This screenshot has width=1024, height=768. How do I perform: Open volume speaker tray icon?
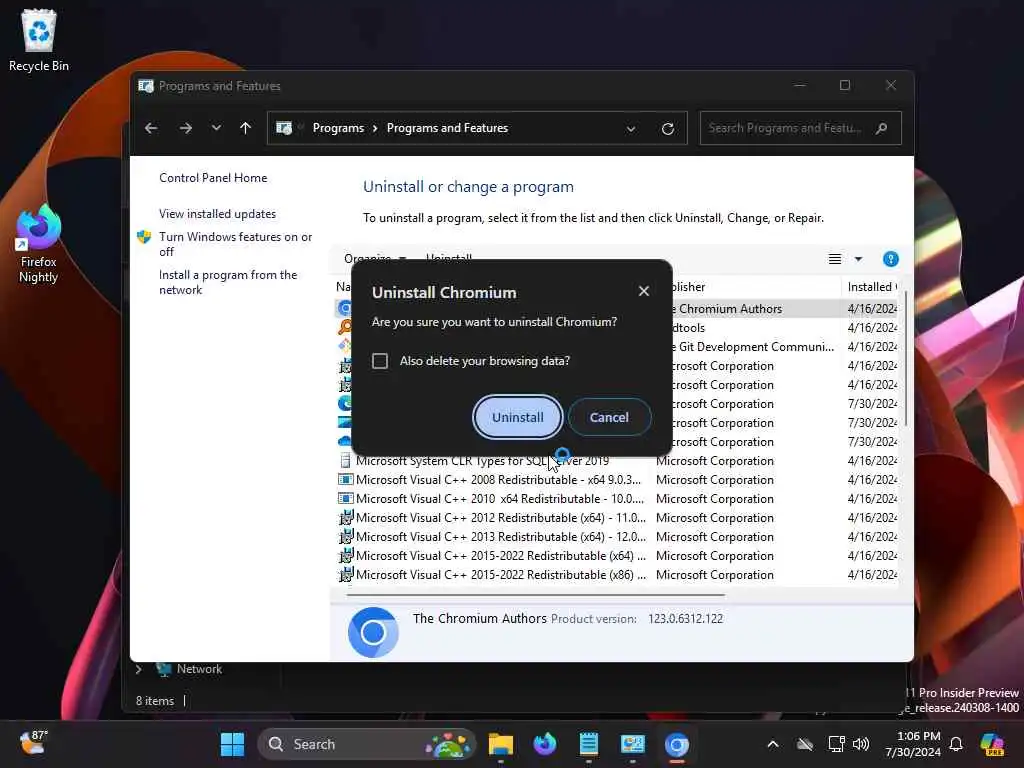click(x=861, y=744)
